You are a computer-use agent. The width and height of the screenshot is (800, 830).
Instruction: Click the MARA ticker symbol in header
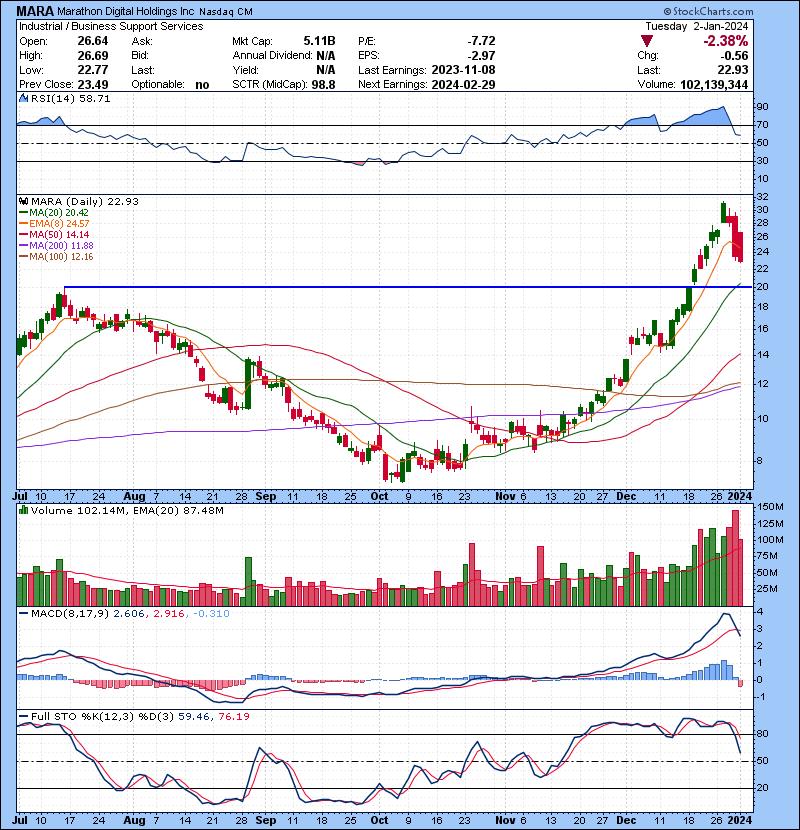[x=35, y=11]
